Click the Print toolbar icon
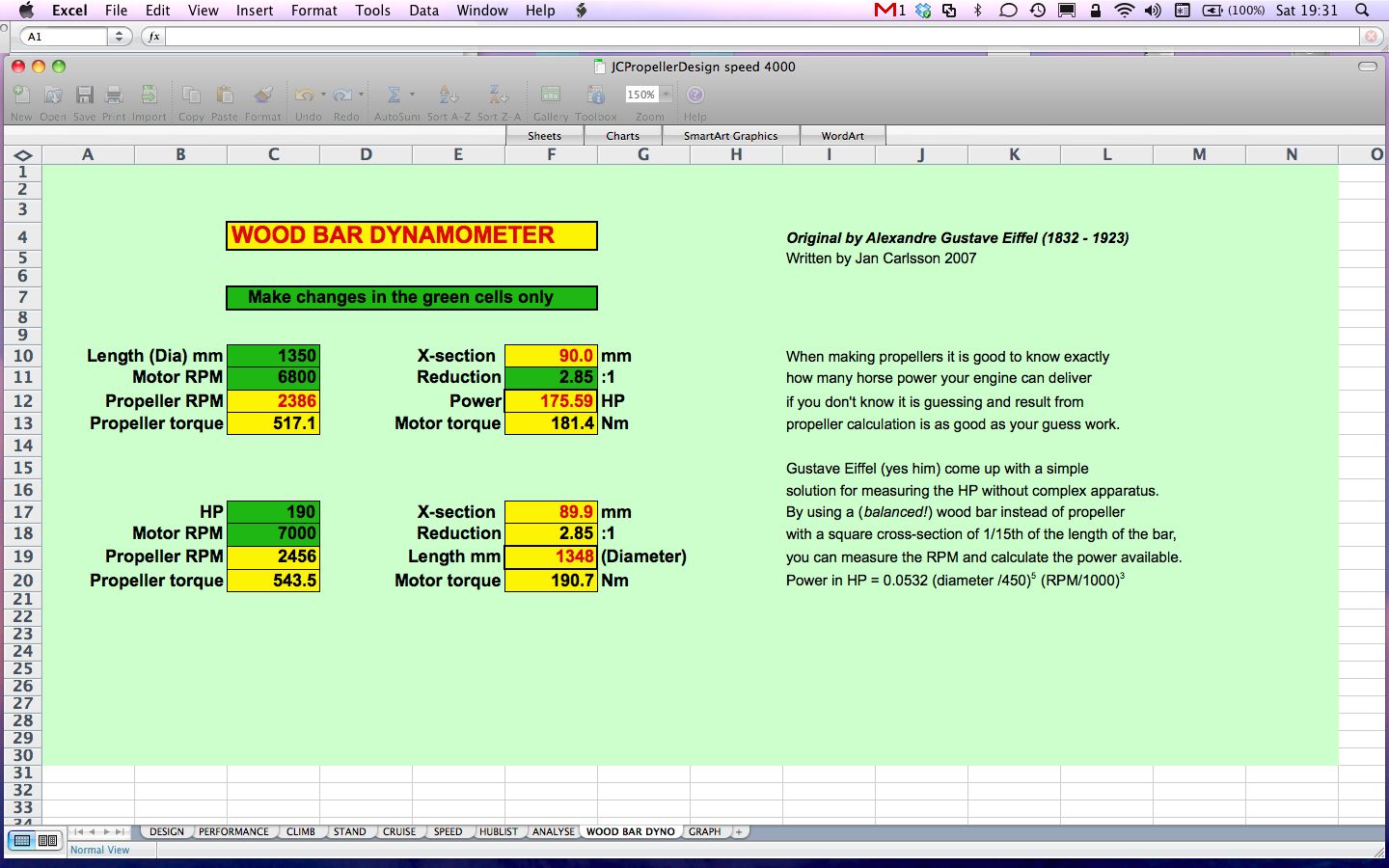The width and height of the screenshot is (1389, 868). click(114, 95)
